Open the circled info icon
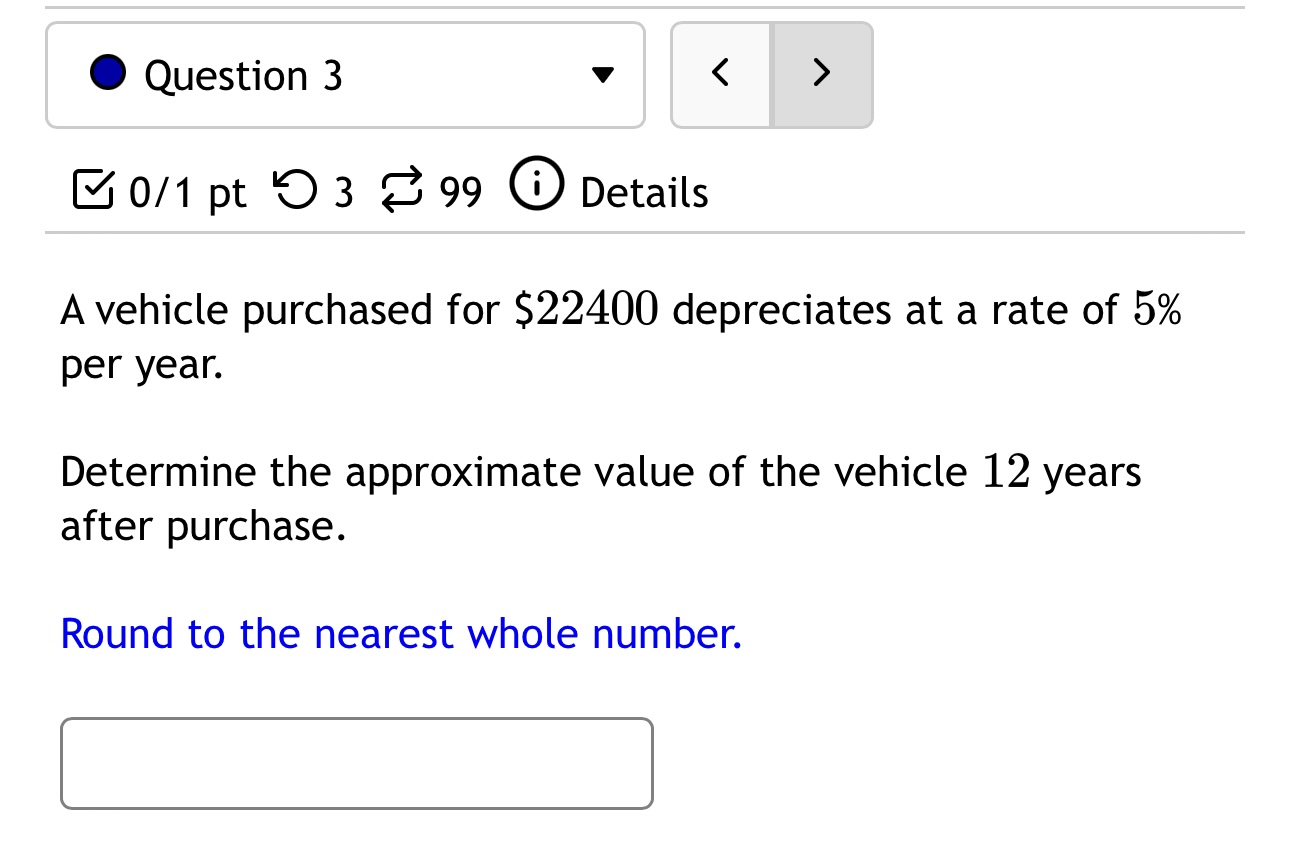 pos(537,185)
